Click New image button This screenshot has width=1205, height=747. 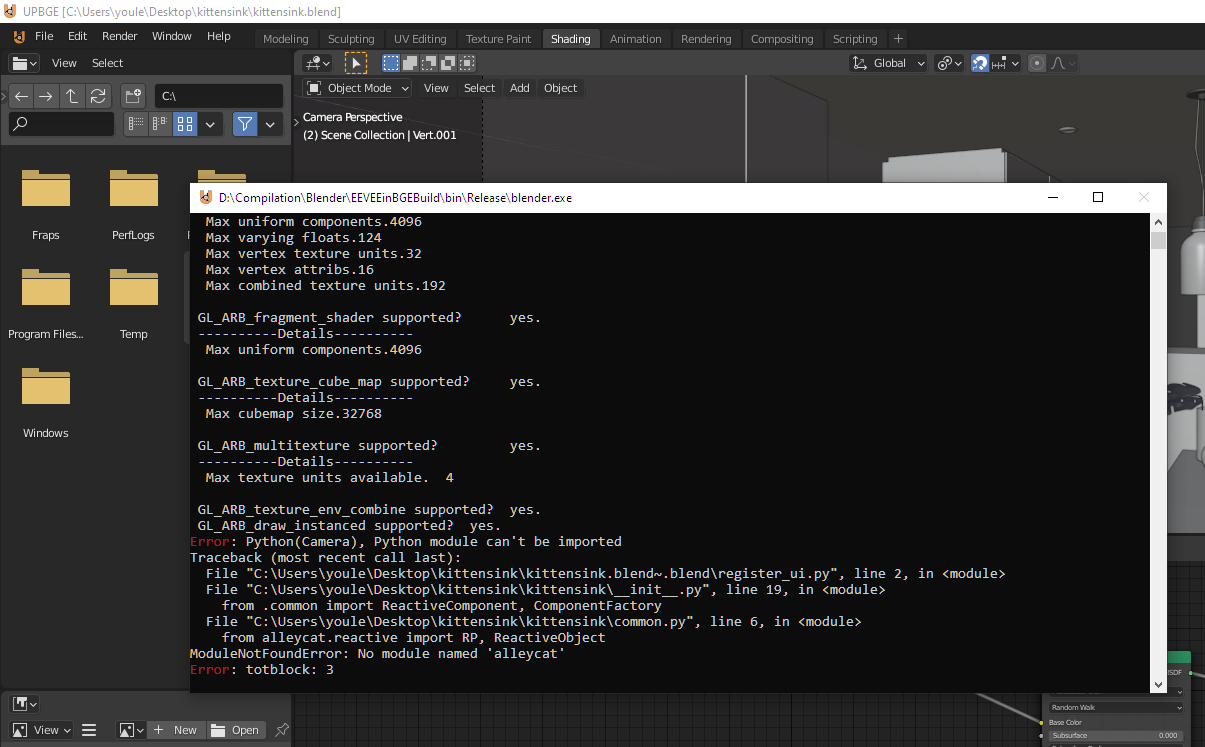(x=176, y=730)
